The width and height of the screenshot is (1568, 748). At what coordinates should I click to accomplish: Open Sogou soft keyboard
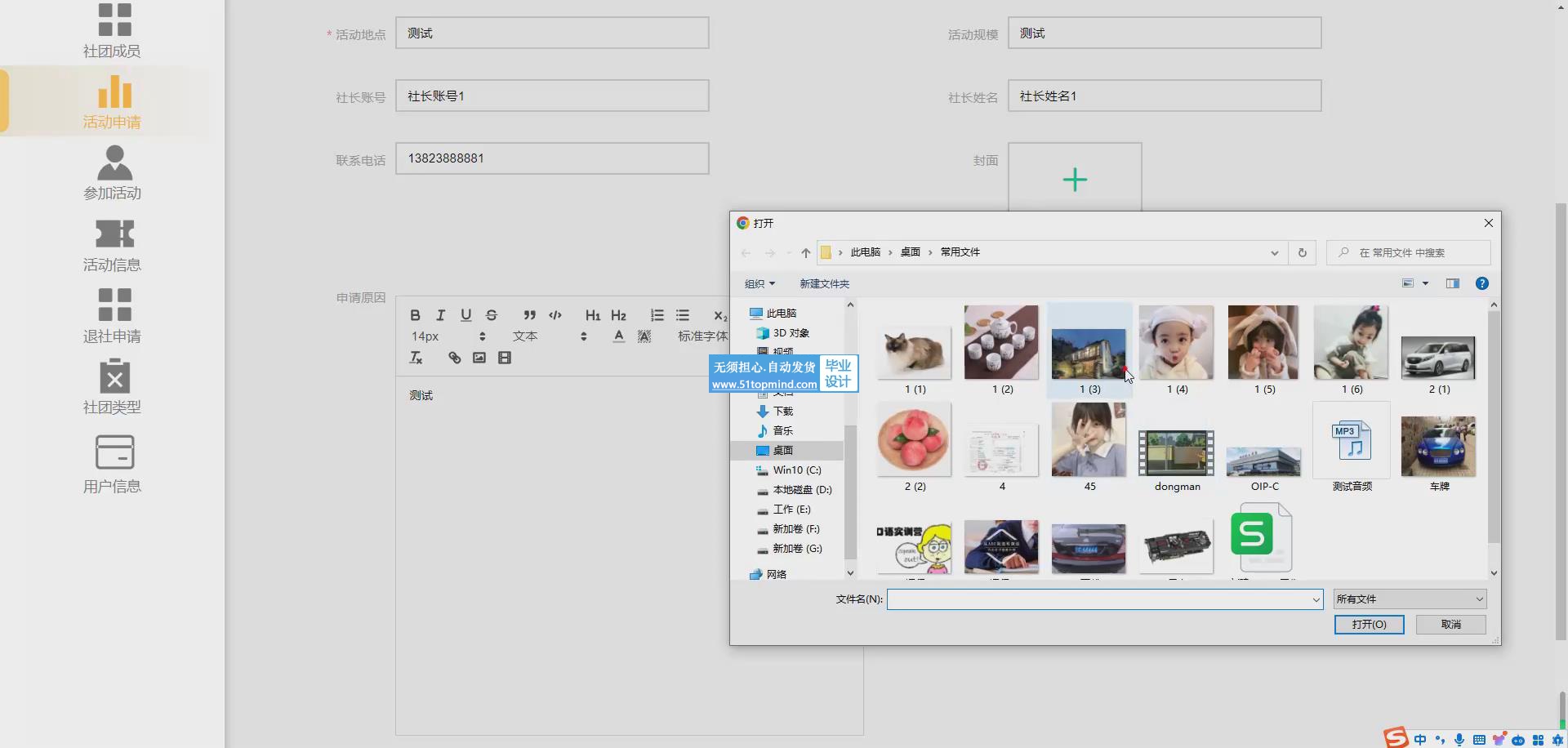click(x=1479, y=739)
